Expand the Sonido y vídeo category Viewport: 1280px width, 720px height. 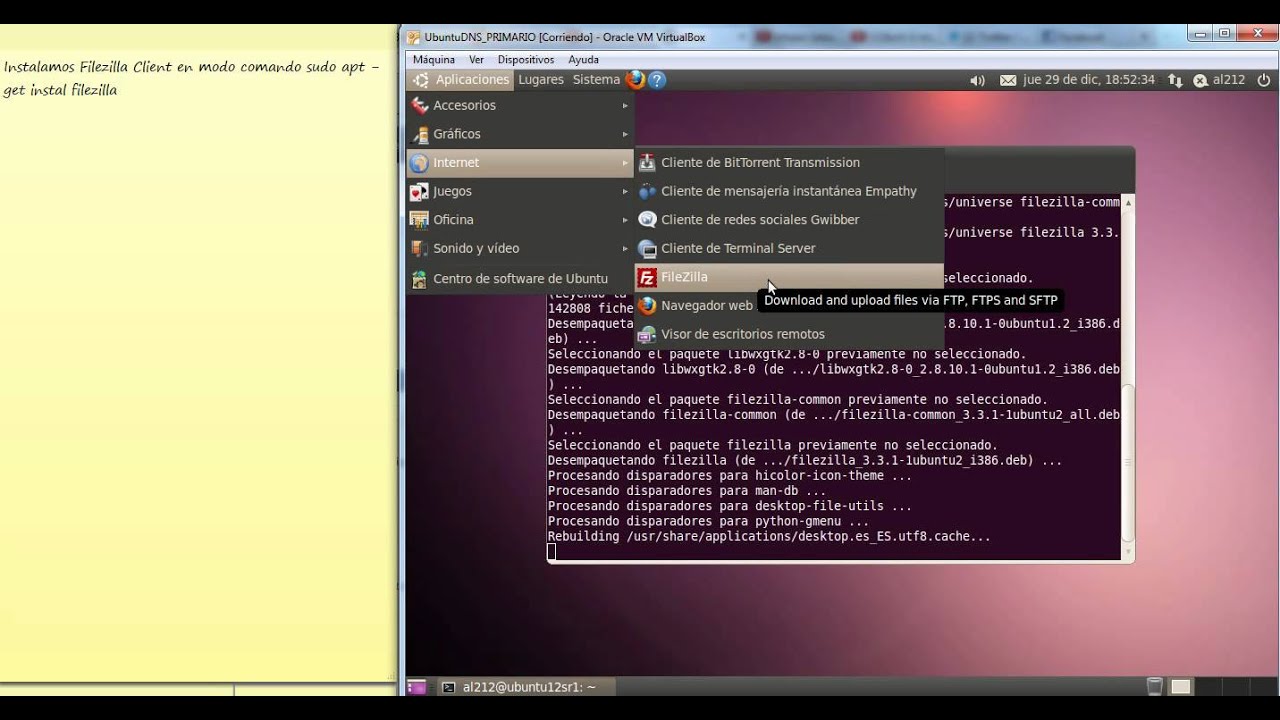[x=520, y=248]
